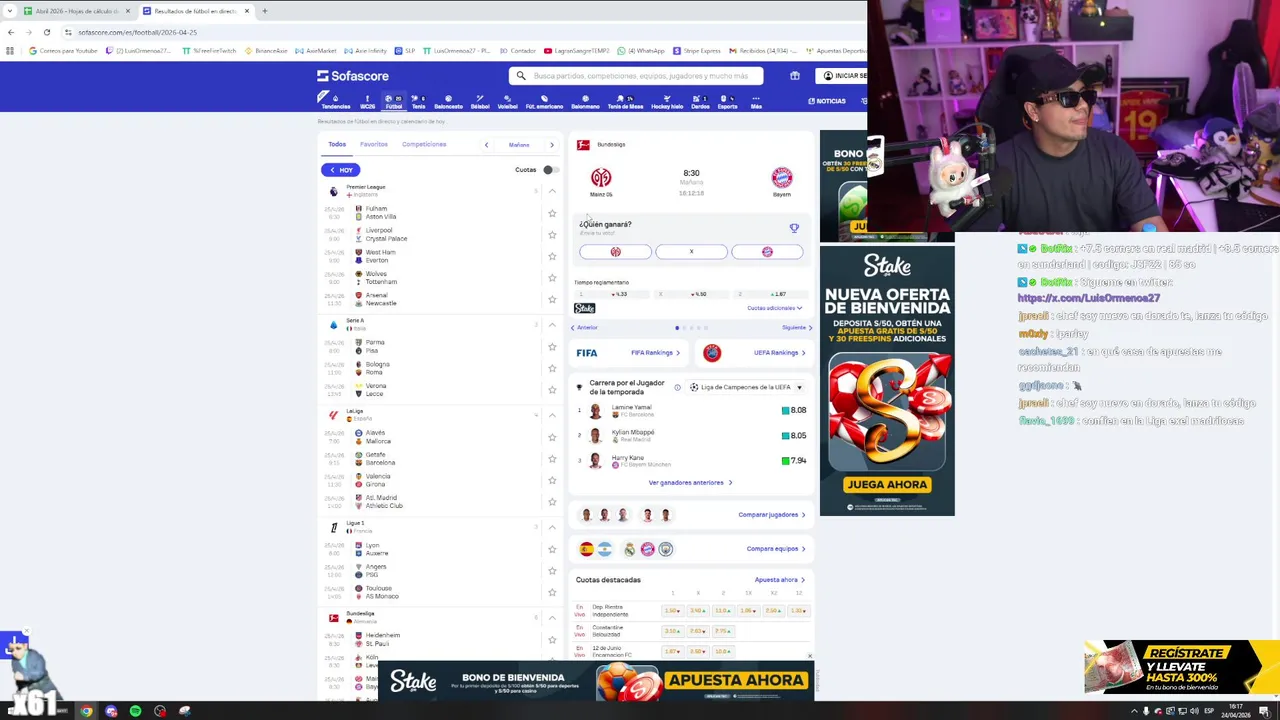Select the Voleibol sport icon
Image resolution: width=1280 pixels, height=720 pixels.
(x=508, y=102)
